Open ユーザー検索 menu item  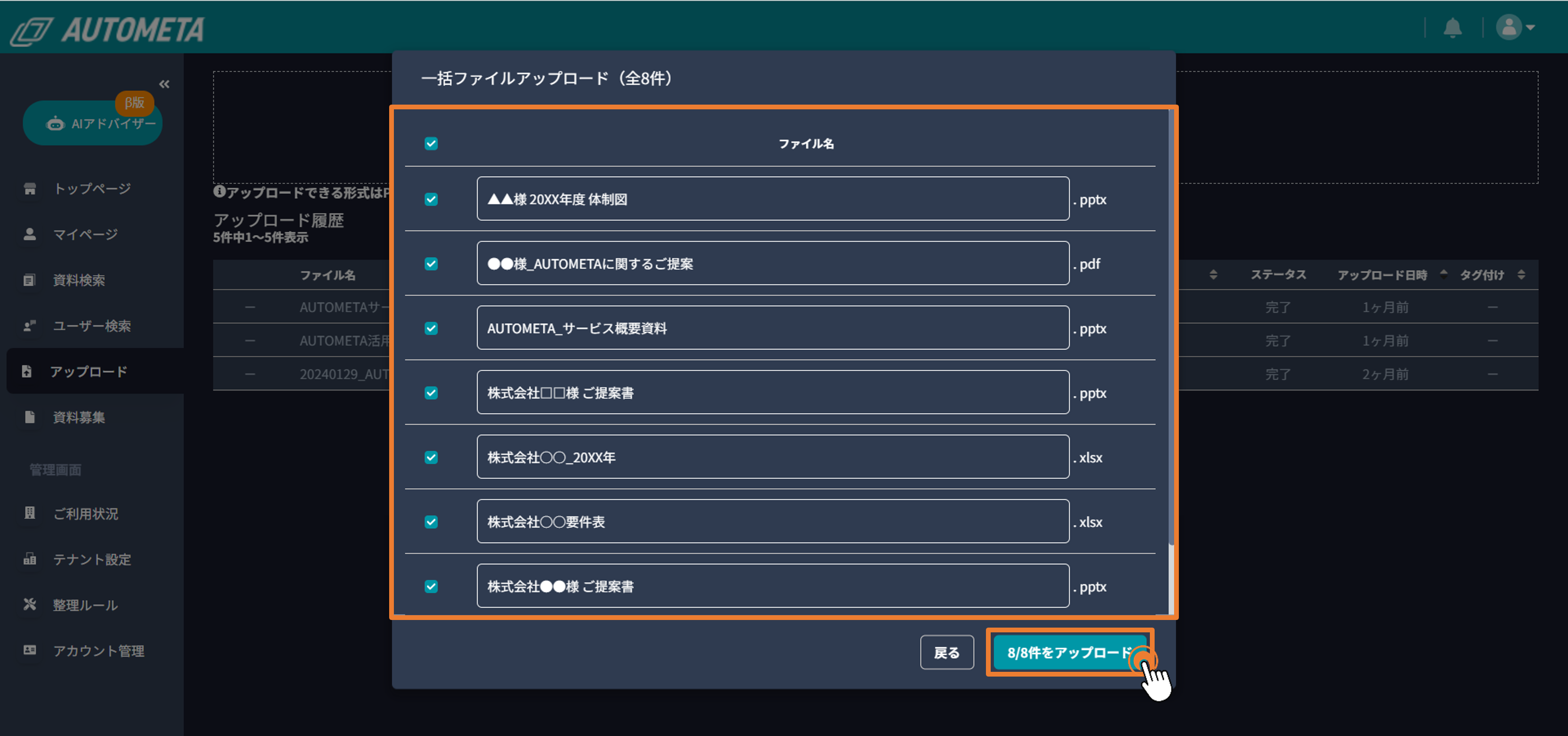(92, 325)
